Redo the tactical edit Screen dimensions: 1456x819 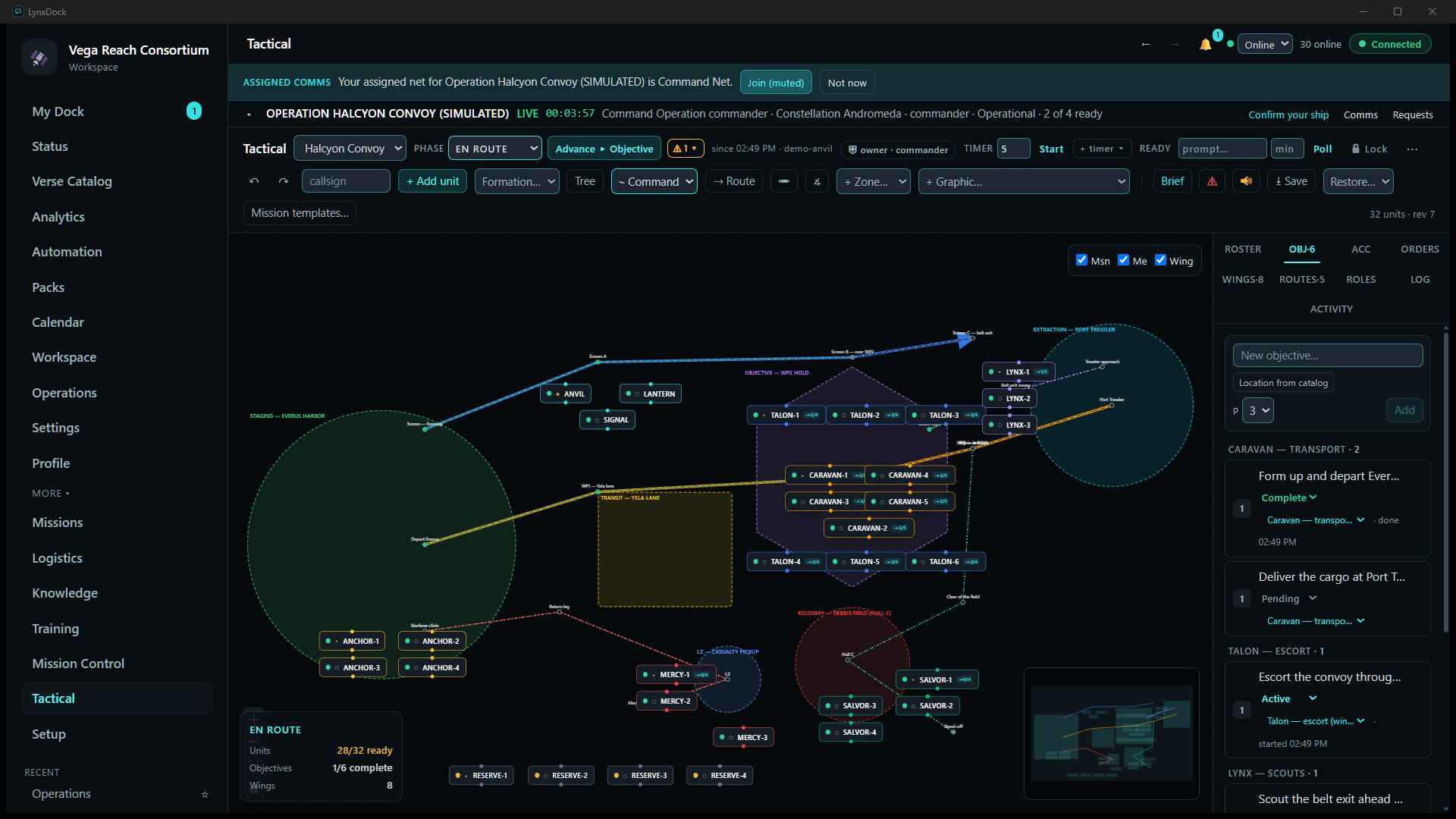tap(283, 181)
